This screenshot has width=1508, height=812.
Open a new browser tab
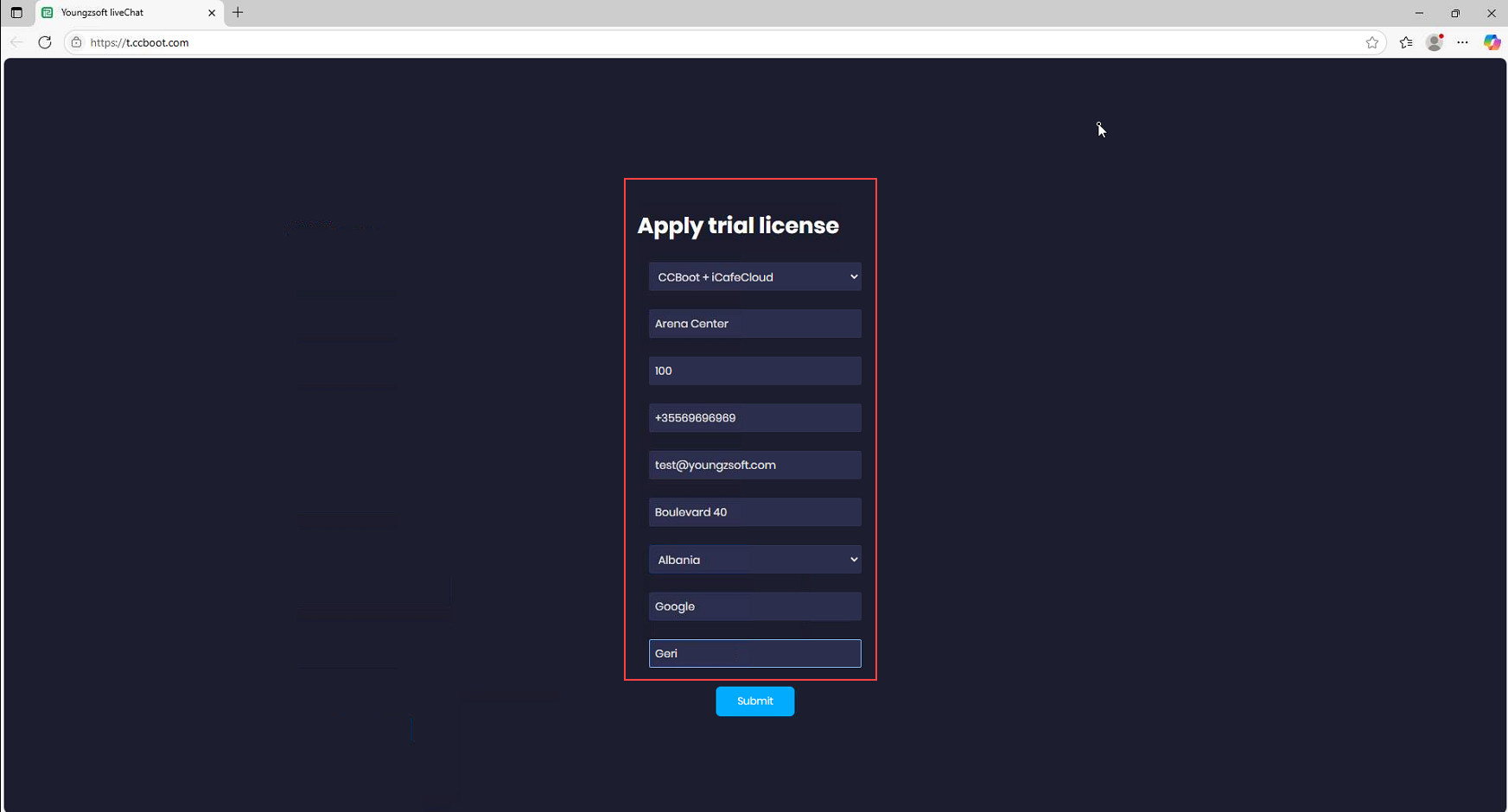238,13
